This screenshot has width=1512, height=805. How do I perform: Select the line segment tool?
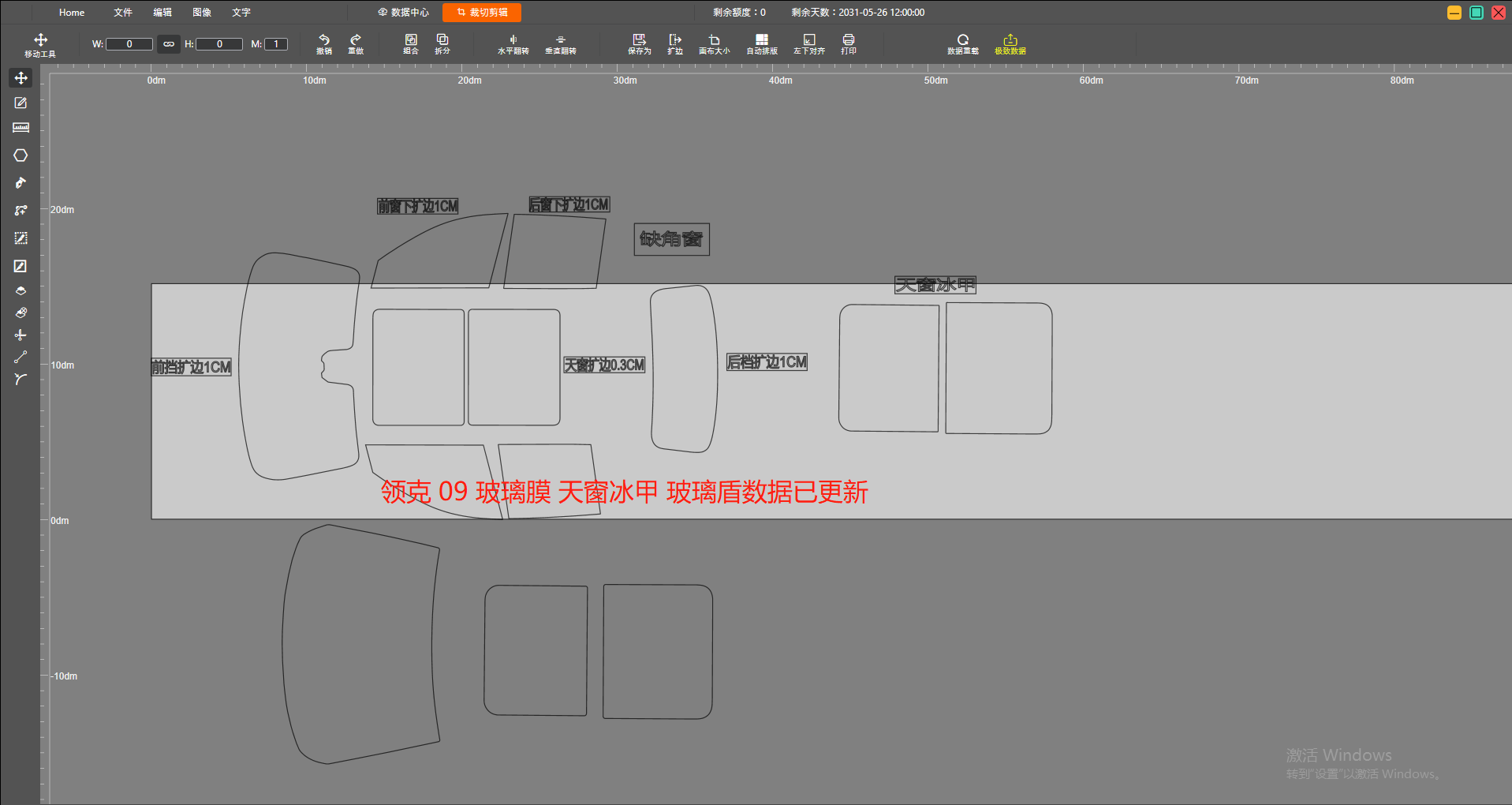click(x=21, y=357)
